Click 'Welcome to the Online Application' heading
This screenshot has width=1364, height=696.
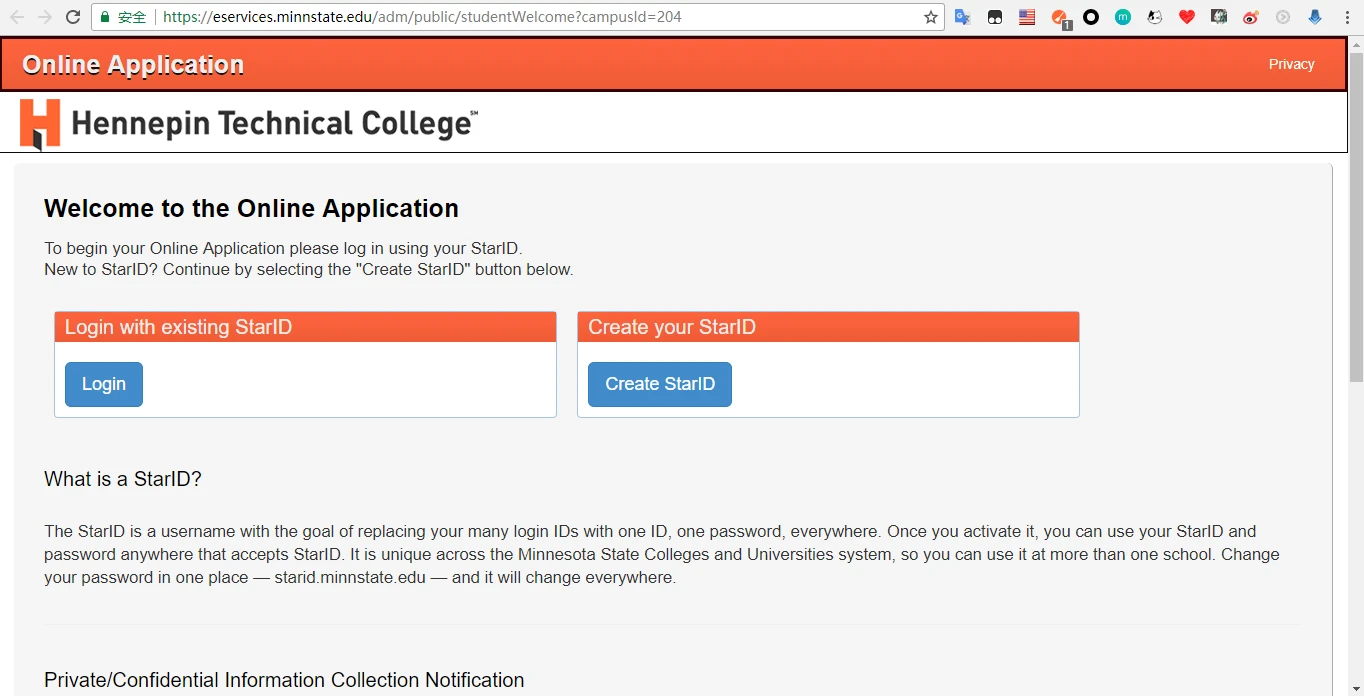click(x=251, y=208)
